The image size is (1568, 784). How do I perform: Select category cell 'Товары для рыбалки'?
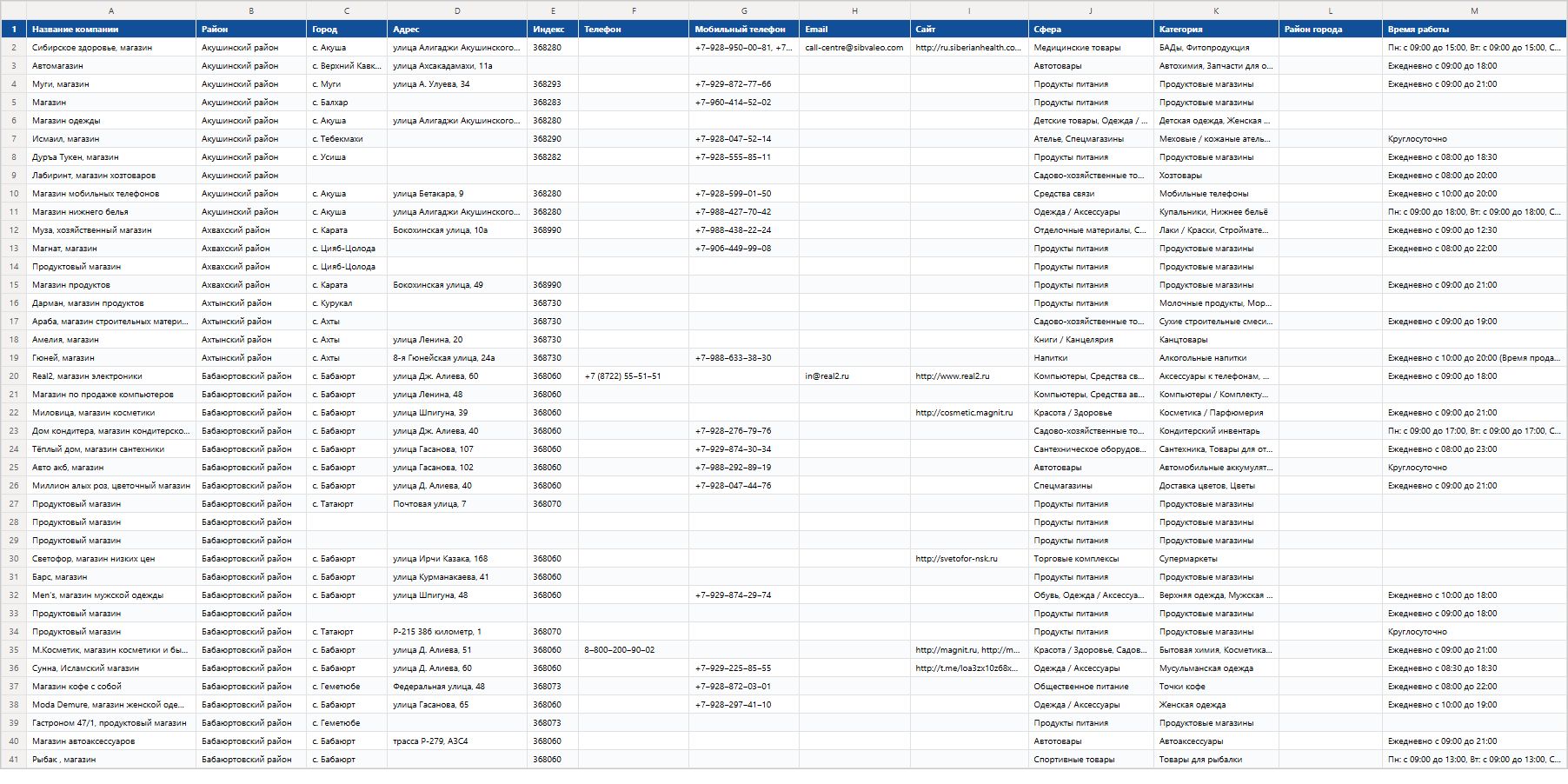click(x=1216, y=760)
